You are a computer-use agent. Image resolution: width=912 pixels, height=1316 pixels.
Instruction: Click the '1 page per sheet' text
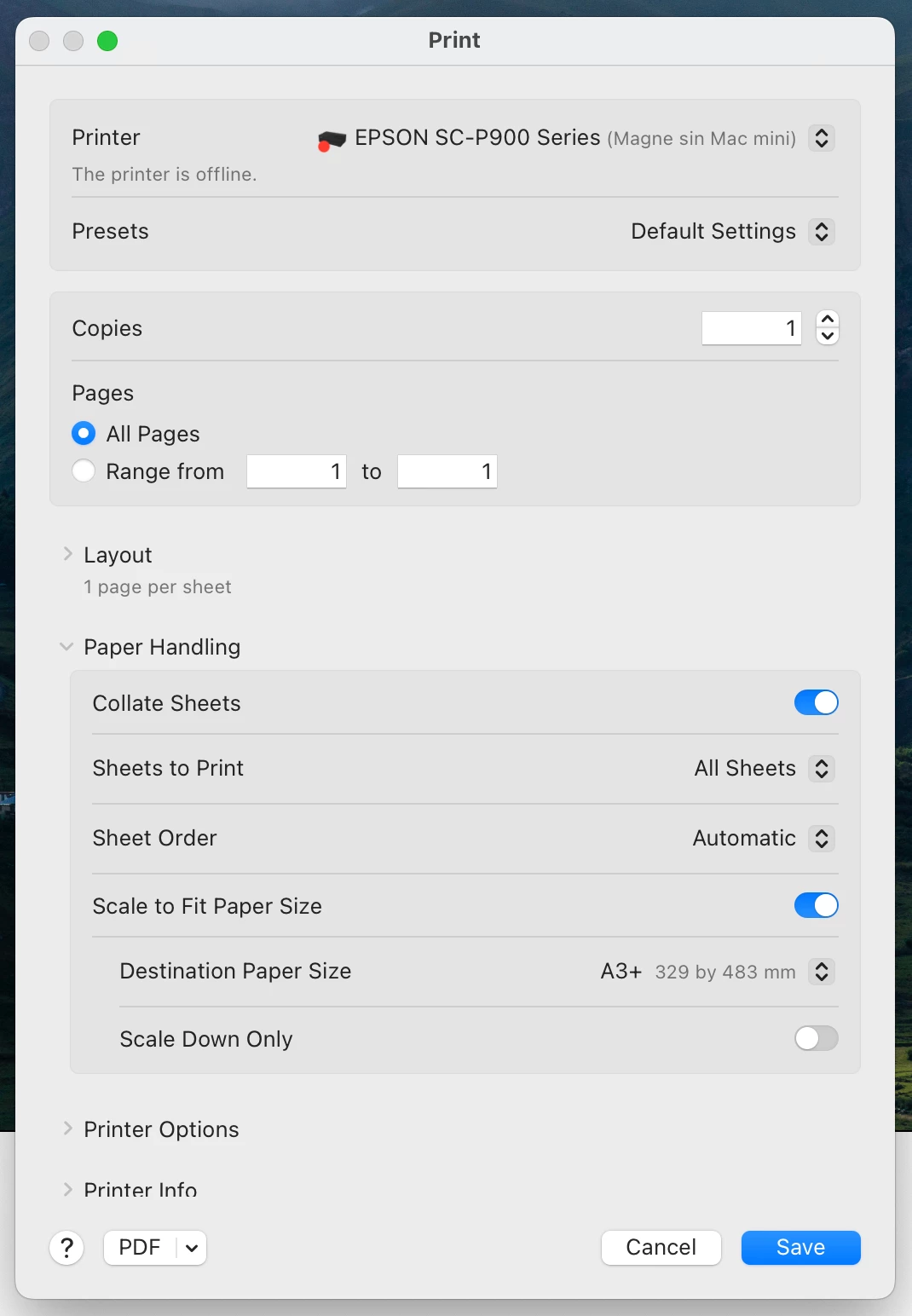(x=158, y=587)
